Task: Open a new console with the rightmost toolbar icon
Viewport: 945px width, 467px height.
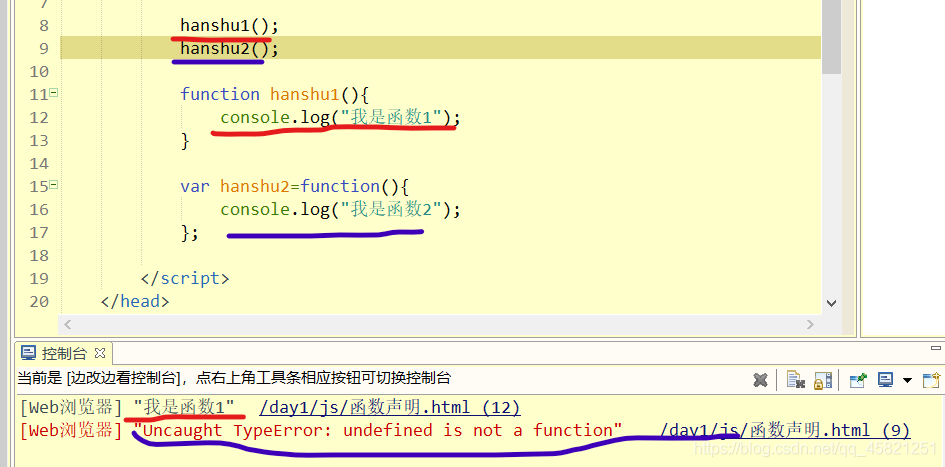Action: (932, 380)
